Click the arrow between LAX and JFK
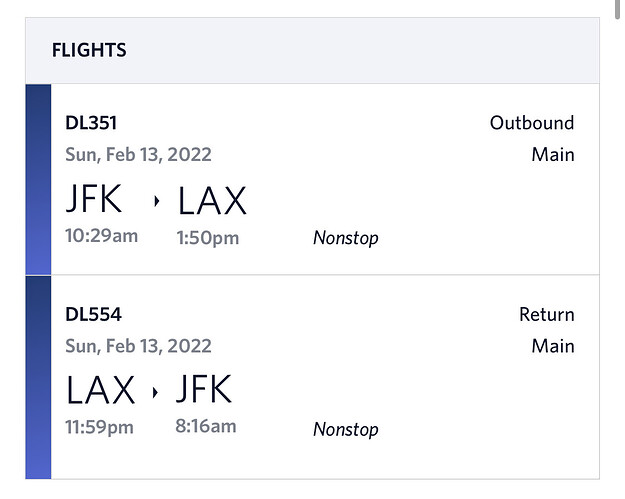This screenshot has height=499, width=625. (155, 392)
